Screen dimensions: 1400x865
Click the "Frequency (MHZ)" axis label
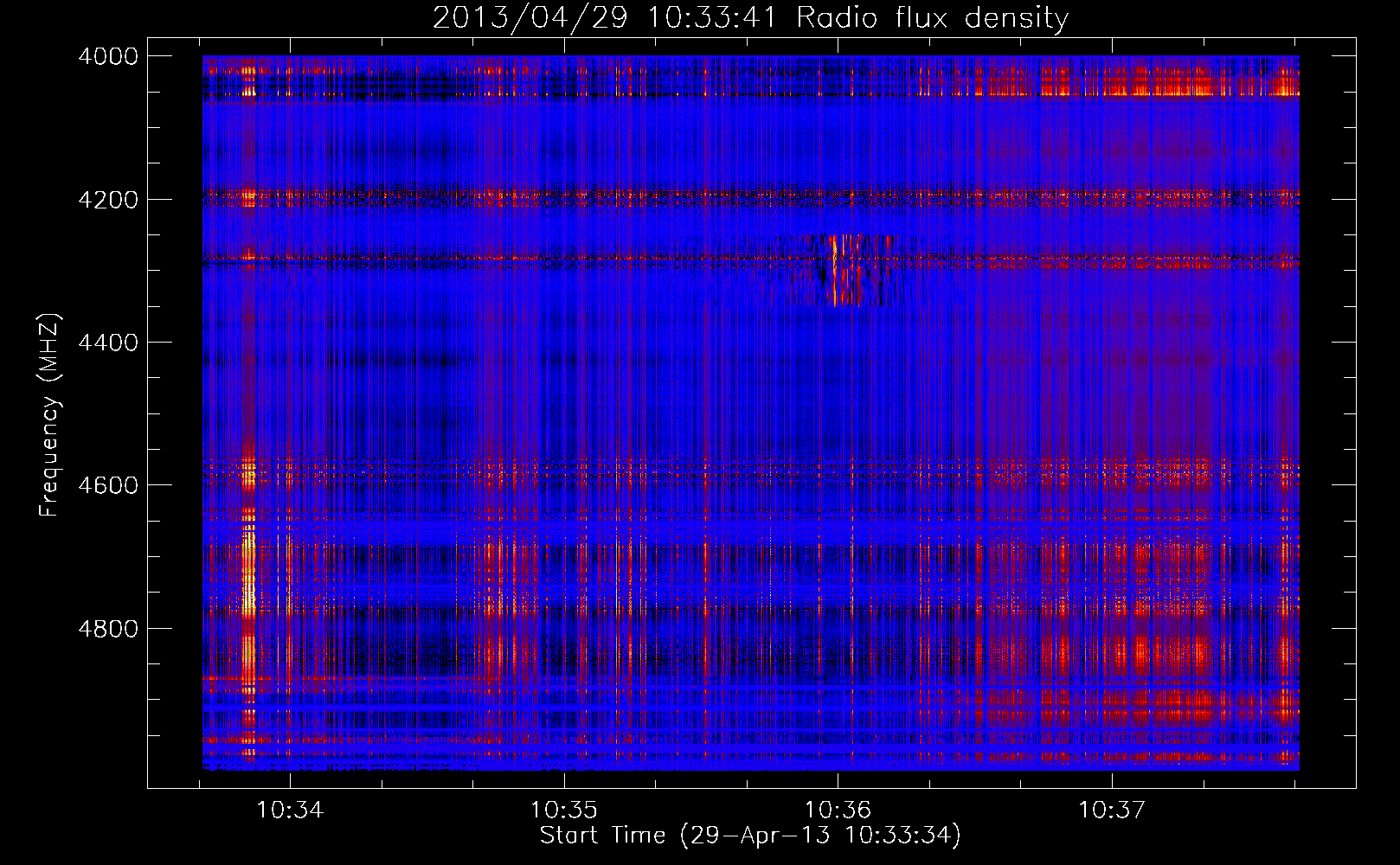[x=49, y=415]
